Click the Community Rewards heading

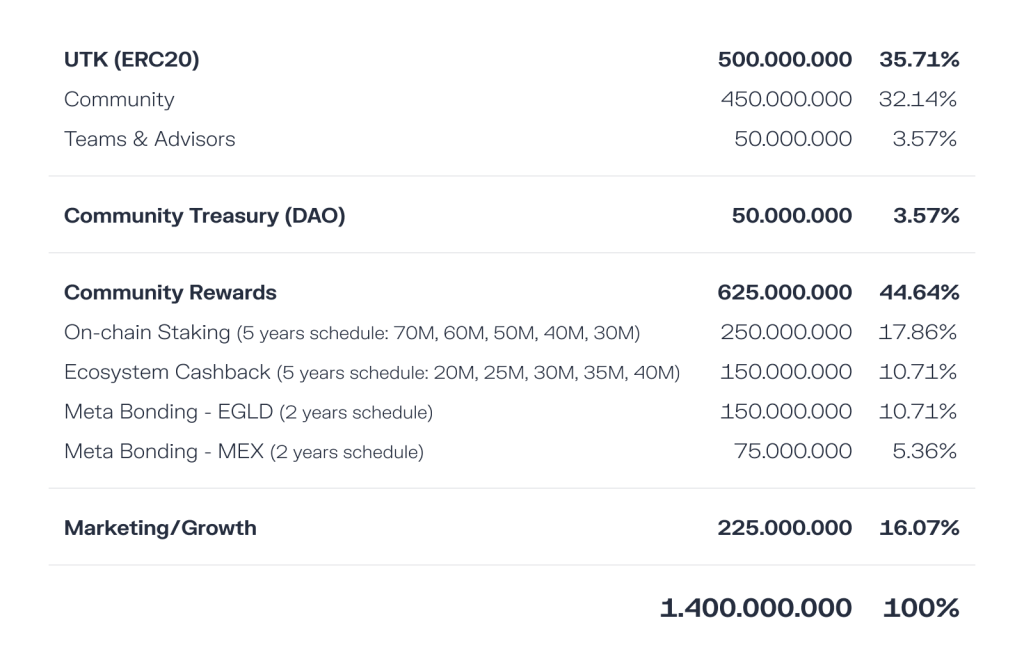pos(170,293)
